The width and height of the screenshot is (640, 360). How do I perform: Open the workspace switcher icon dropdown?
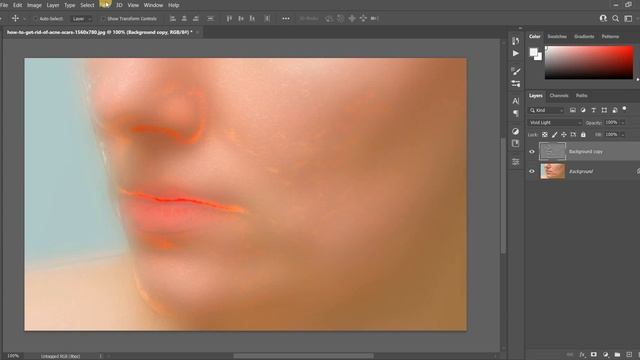pos(629,18)
